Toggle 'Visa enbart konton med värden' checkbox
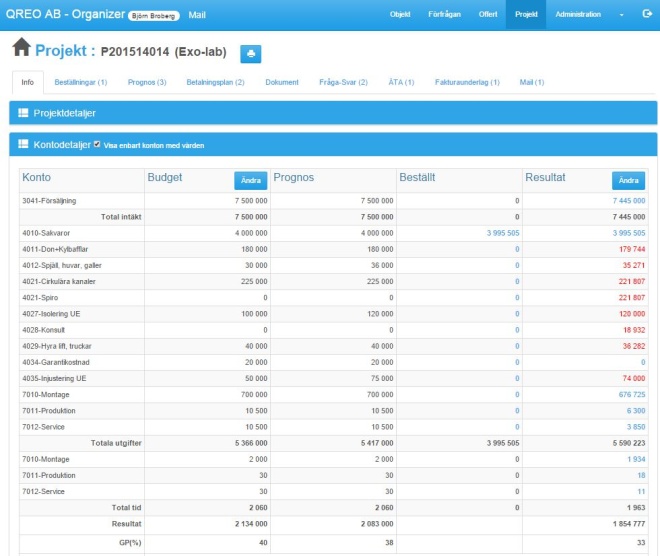The width and height of the screenshot is (660, 556). [x=97, y=144]
